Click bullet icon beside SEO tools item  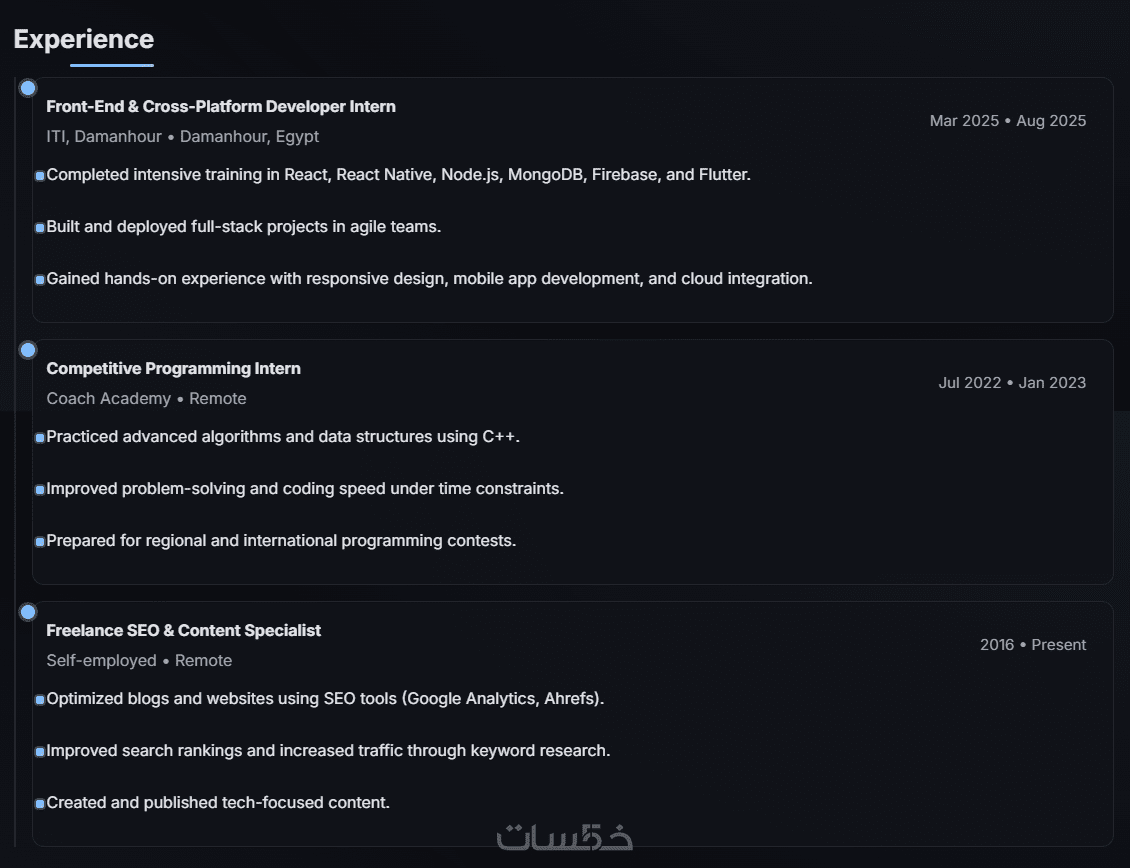point(40,700)
